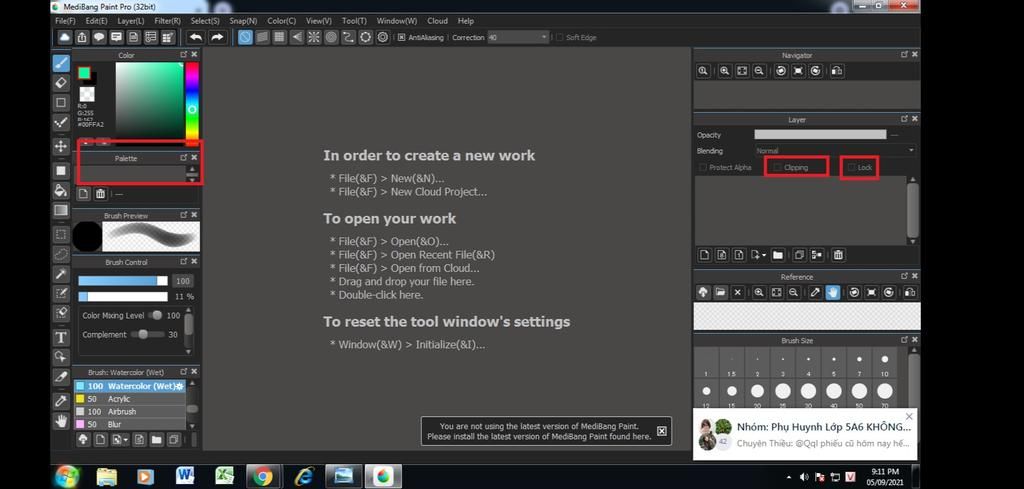Select the Gradient tool

pyautogui.click(x=61, y=210)
